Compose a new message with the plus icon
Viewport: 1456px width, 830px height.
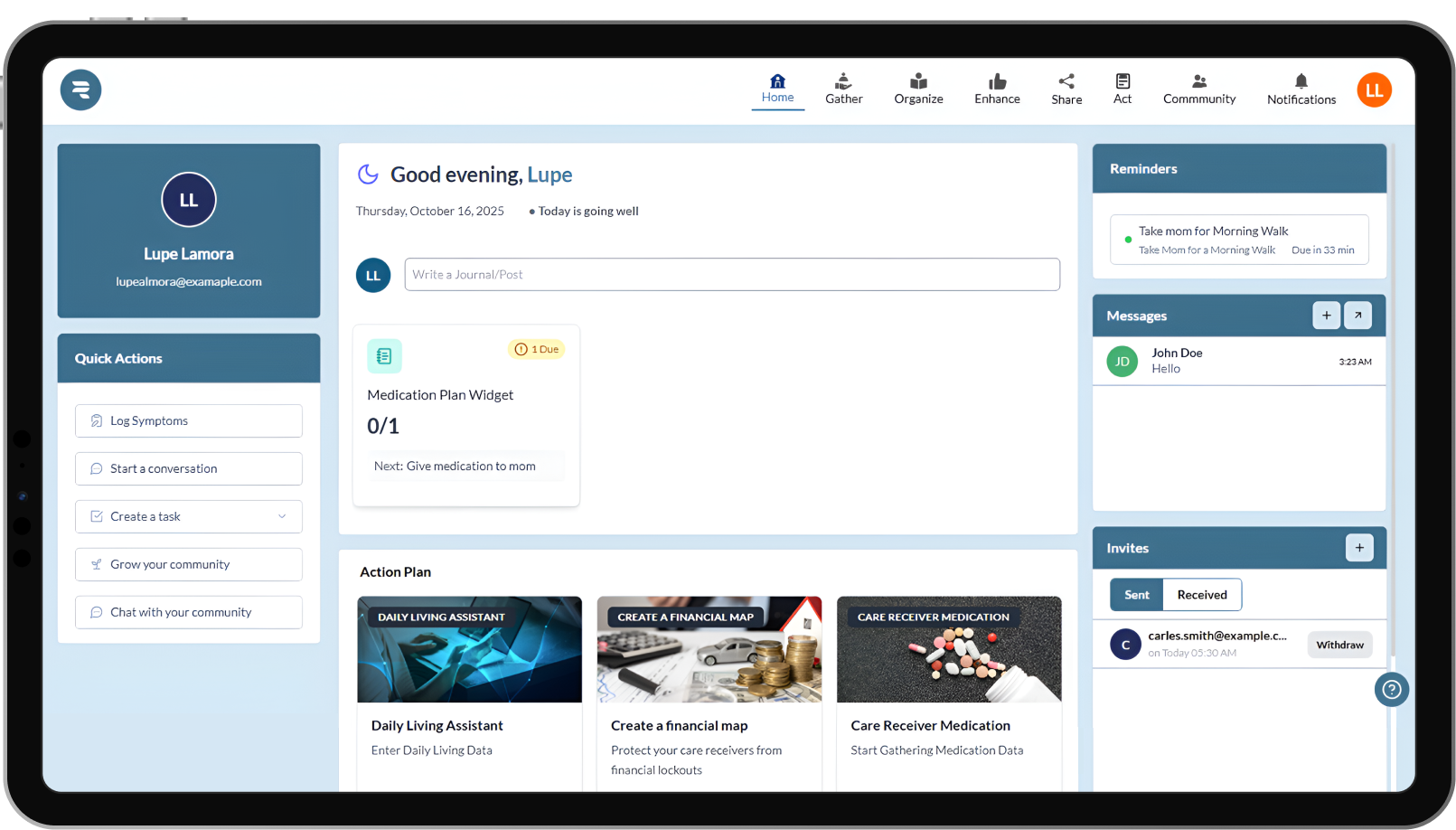pyautogui.click(x=1326, y=315)
